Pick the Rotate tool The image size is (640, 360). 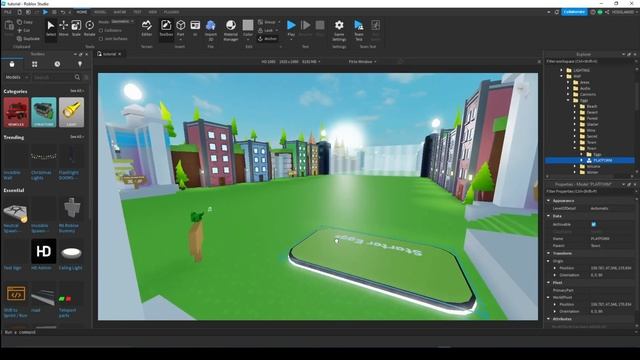pos(89,28)
